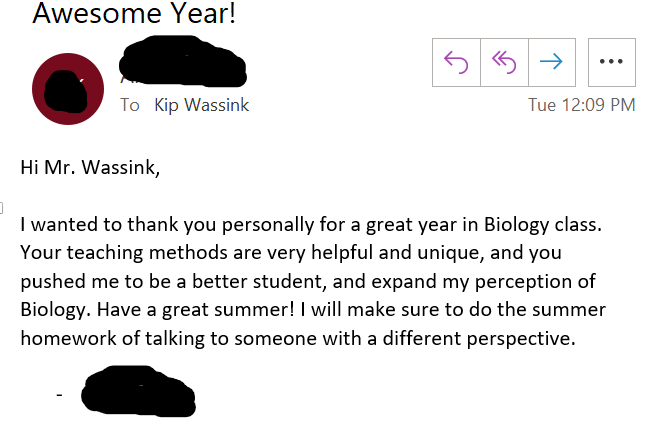
Task: Click the "To" recipient label
Action: (x=130, y=105)
